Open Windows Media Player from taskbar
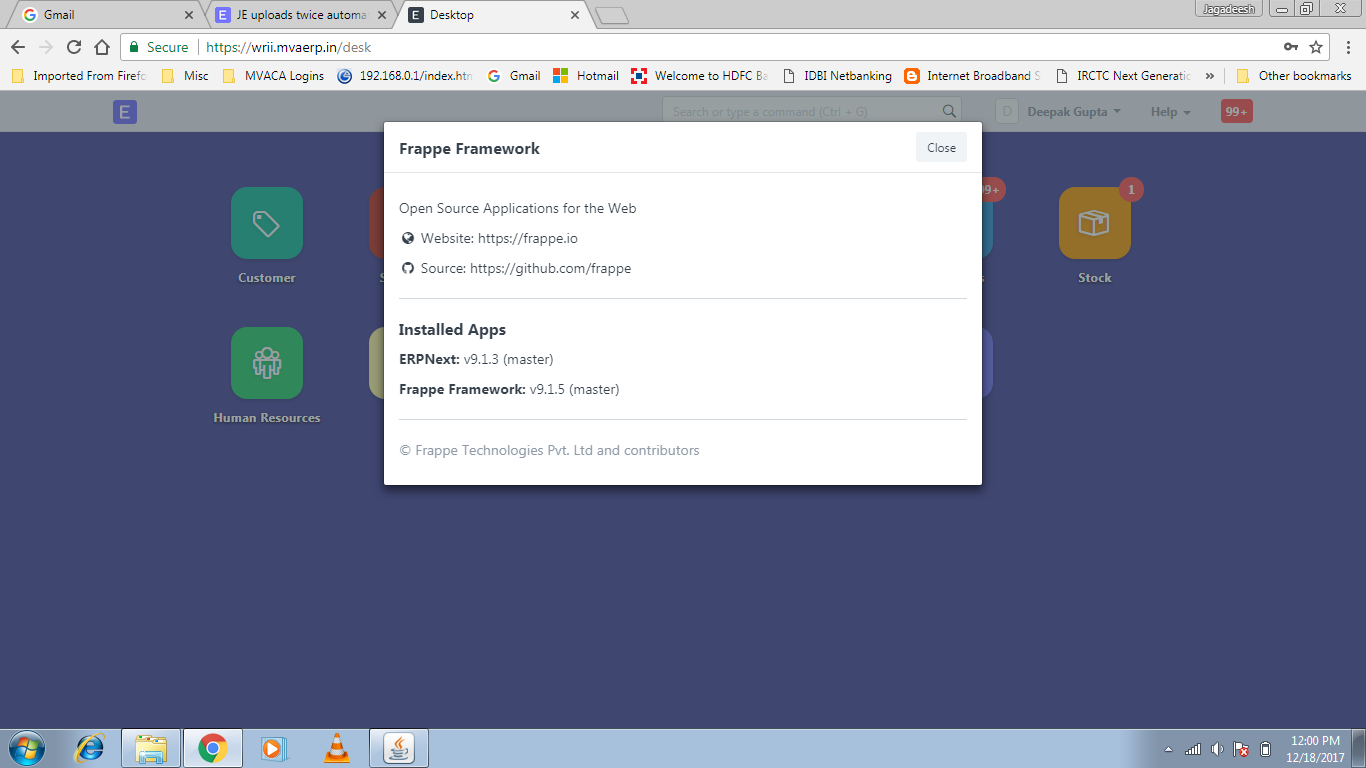1366x768 pixels. [273, 748]
